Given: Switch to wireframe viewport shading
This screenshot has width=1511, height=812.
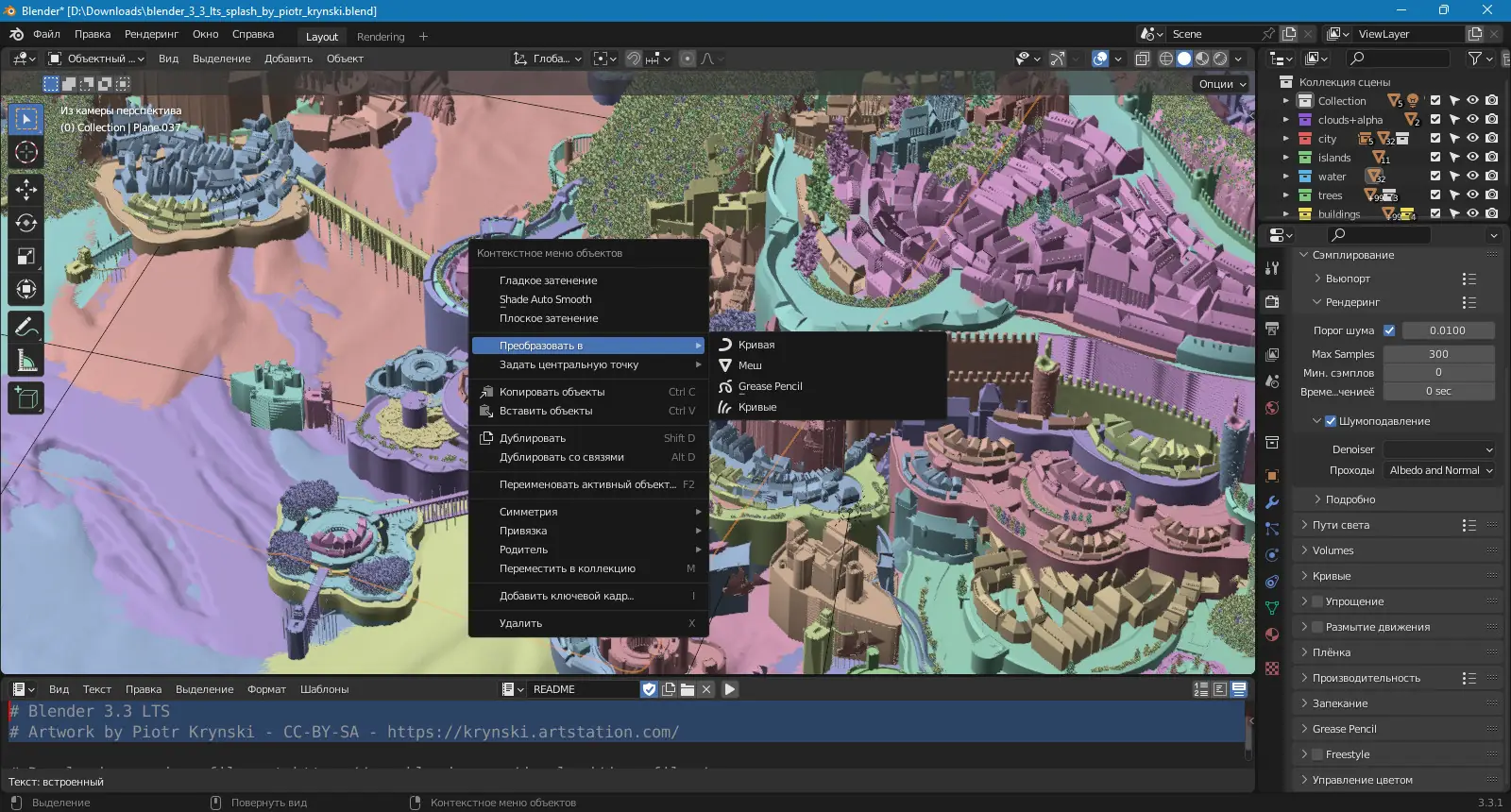Looking at the screenshot, I should [1166, 59].
